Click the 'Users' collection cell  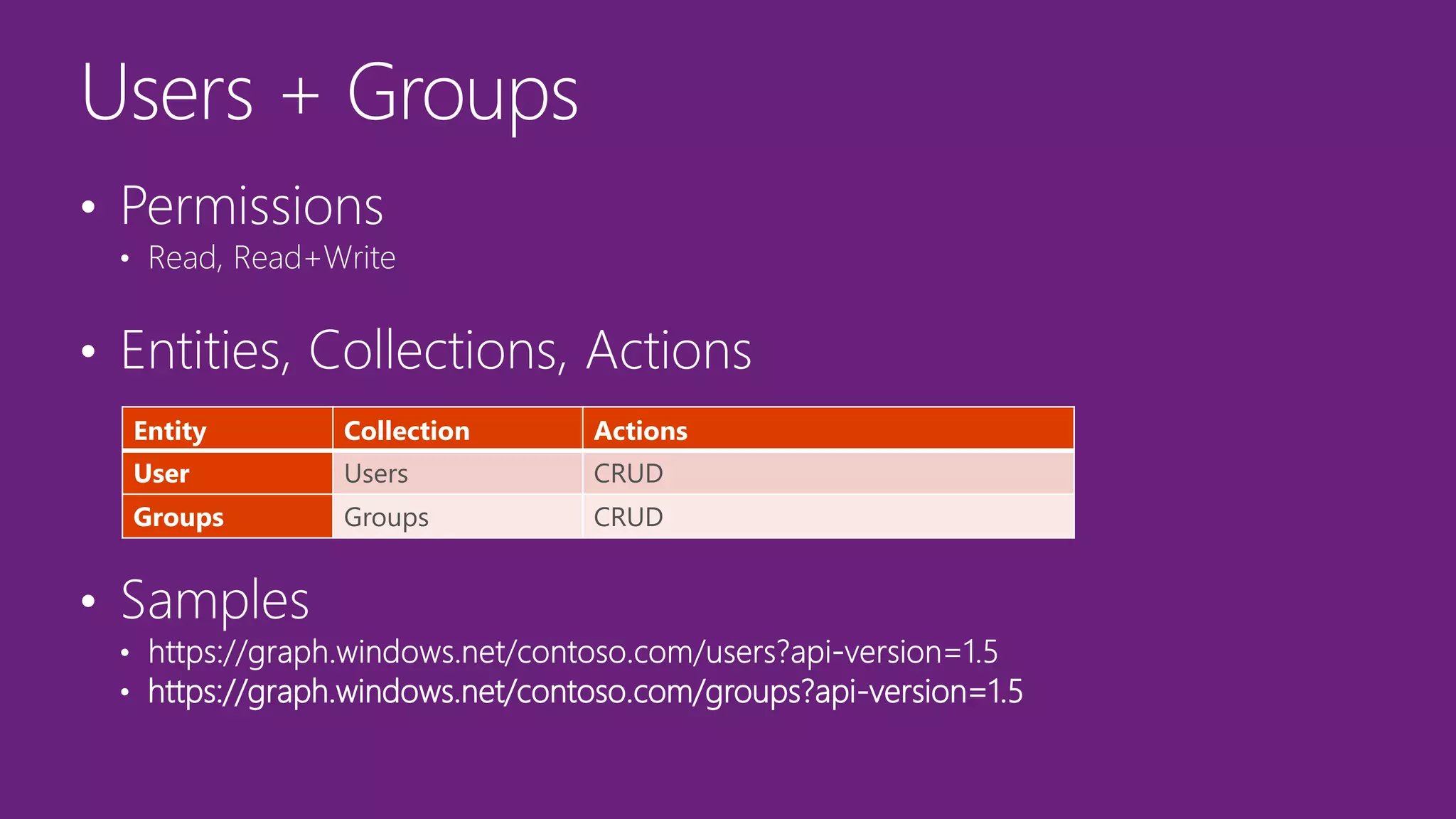[x=458, y=473]
